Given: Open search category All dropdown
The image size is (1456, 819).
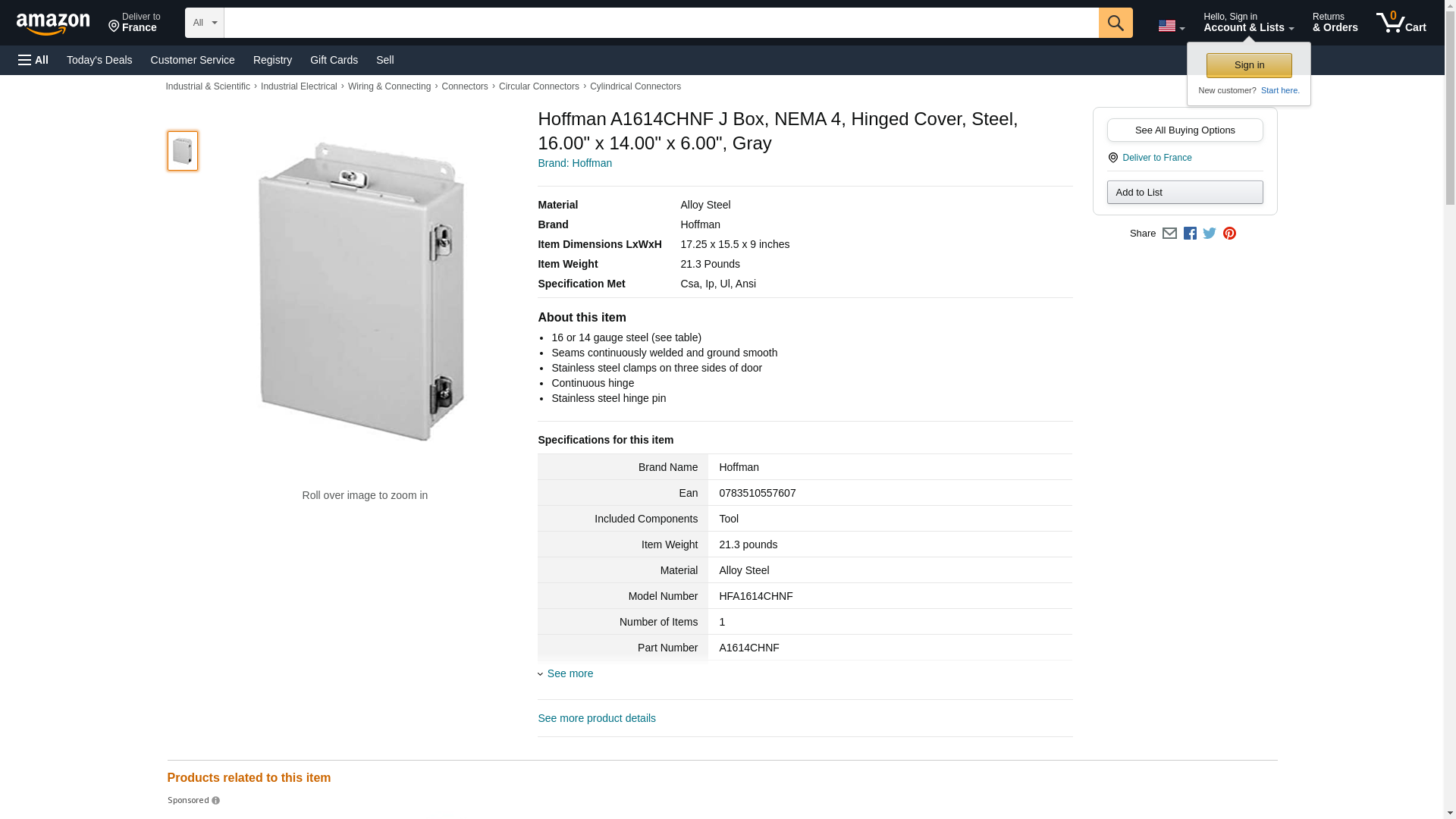Looking at the screenshot, I should [204, 23].
